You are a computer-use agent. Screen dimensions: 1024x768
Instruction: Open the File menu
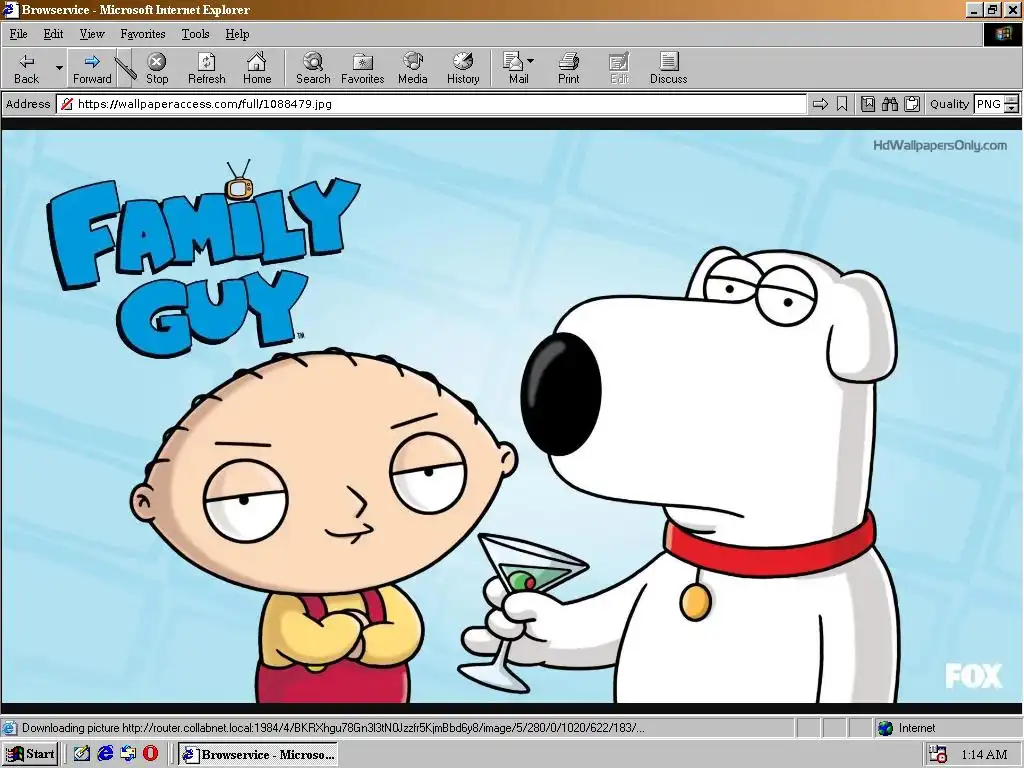18,34
